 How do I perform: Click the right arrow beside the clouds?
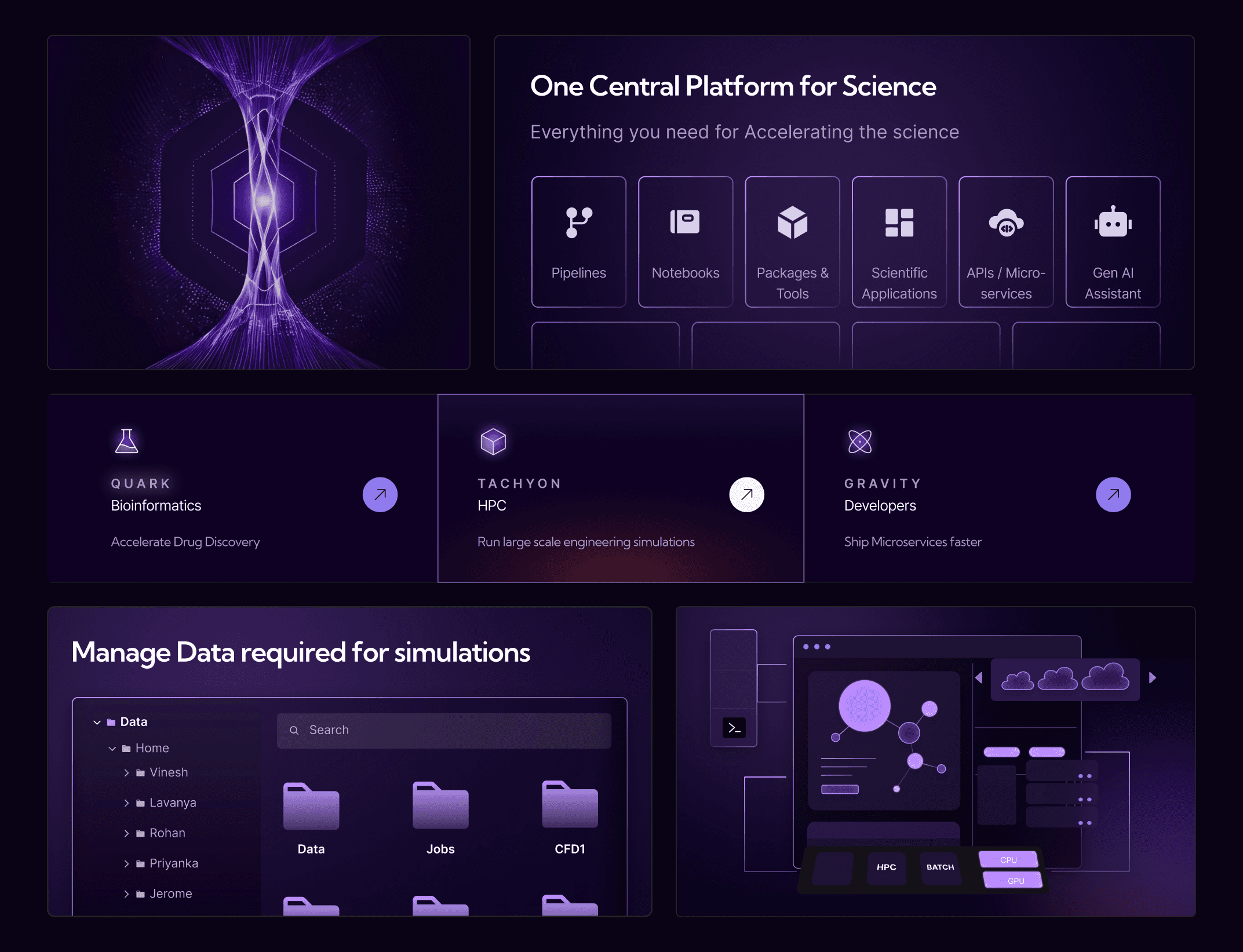tap(1152, 678)
